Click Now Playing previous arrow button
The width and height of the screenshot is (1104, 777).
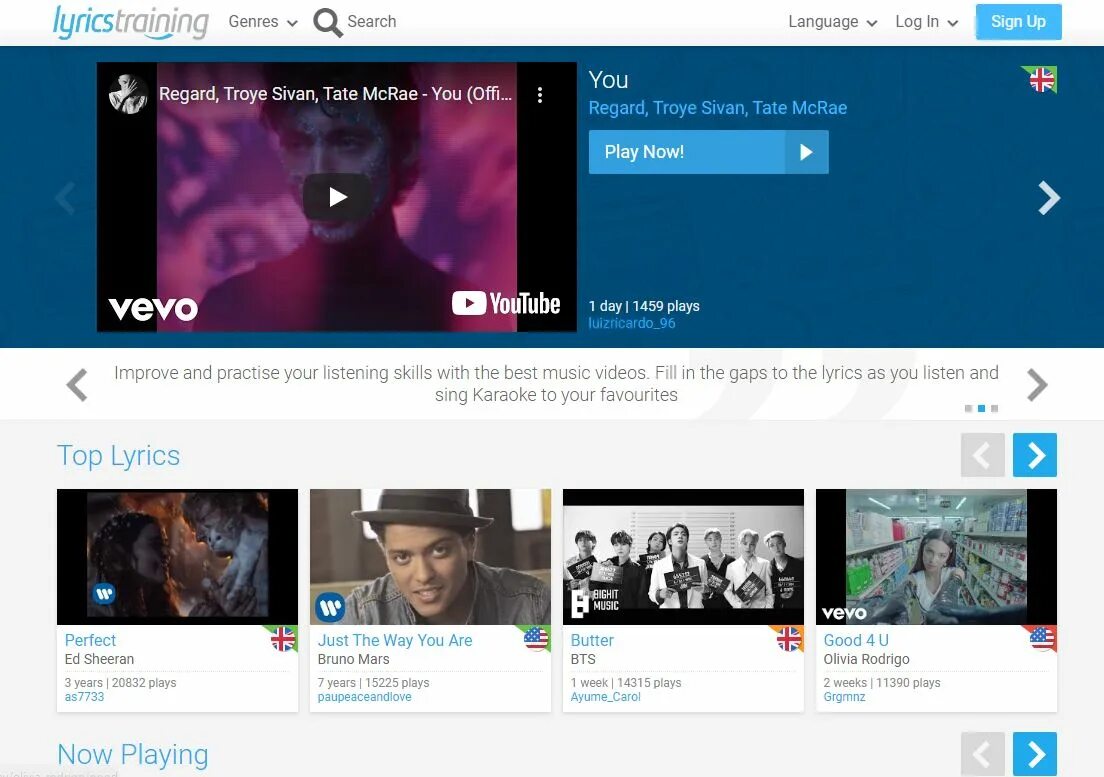(x=982, y=754)
